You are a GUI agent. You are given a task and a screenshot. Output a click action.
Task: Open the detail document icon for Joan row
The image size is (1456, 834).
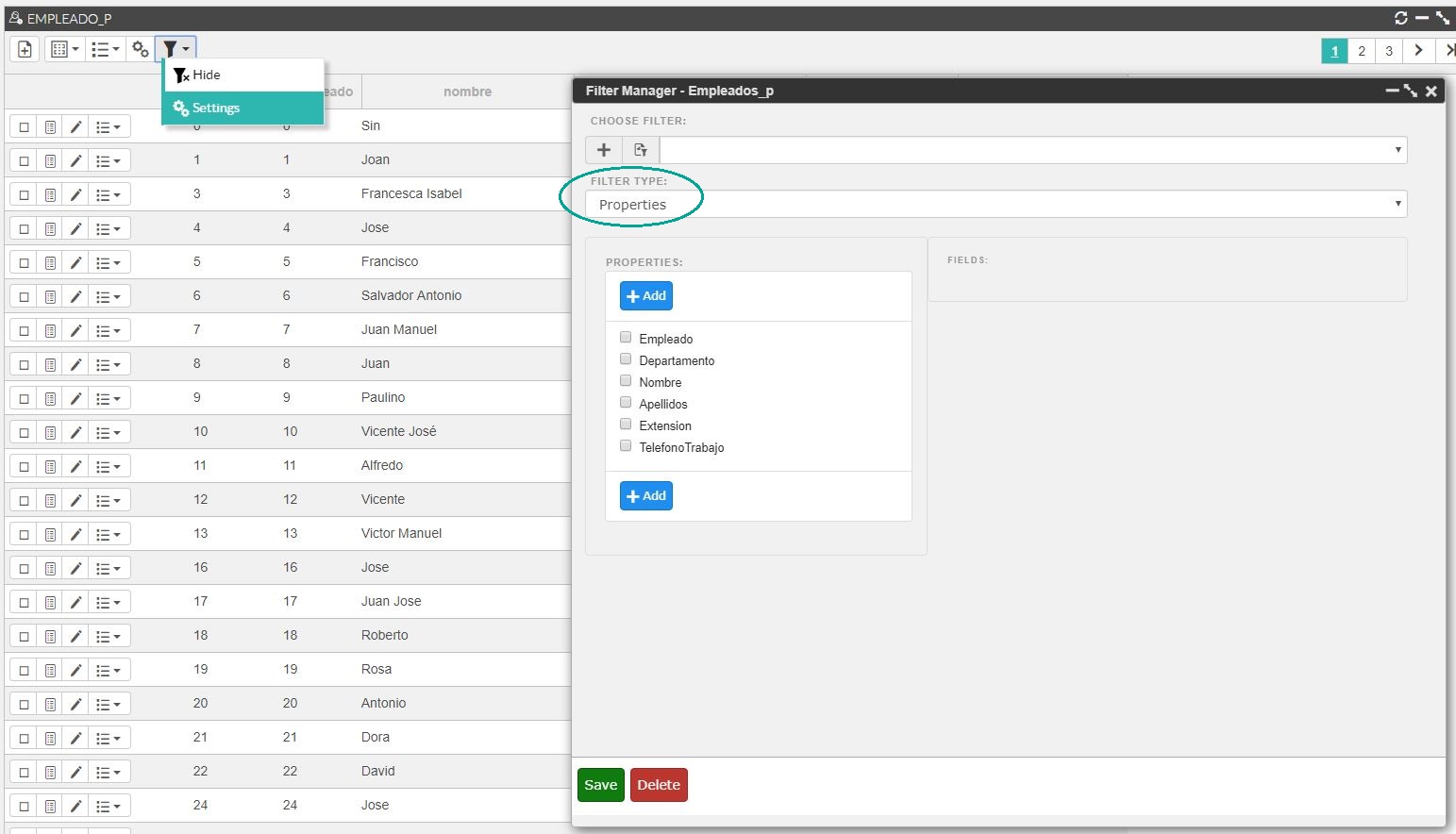[x=50, y=160]
